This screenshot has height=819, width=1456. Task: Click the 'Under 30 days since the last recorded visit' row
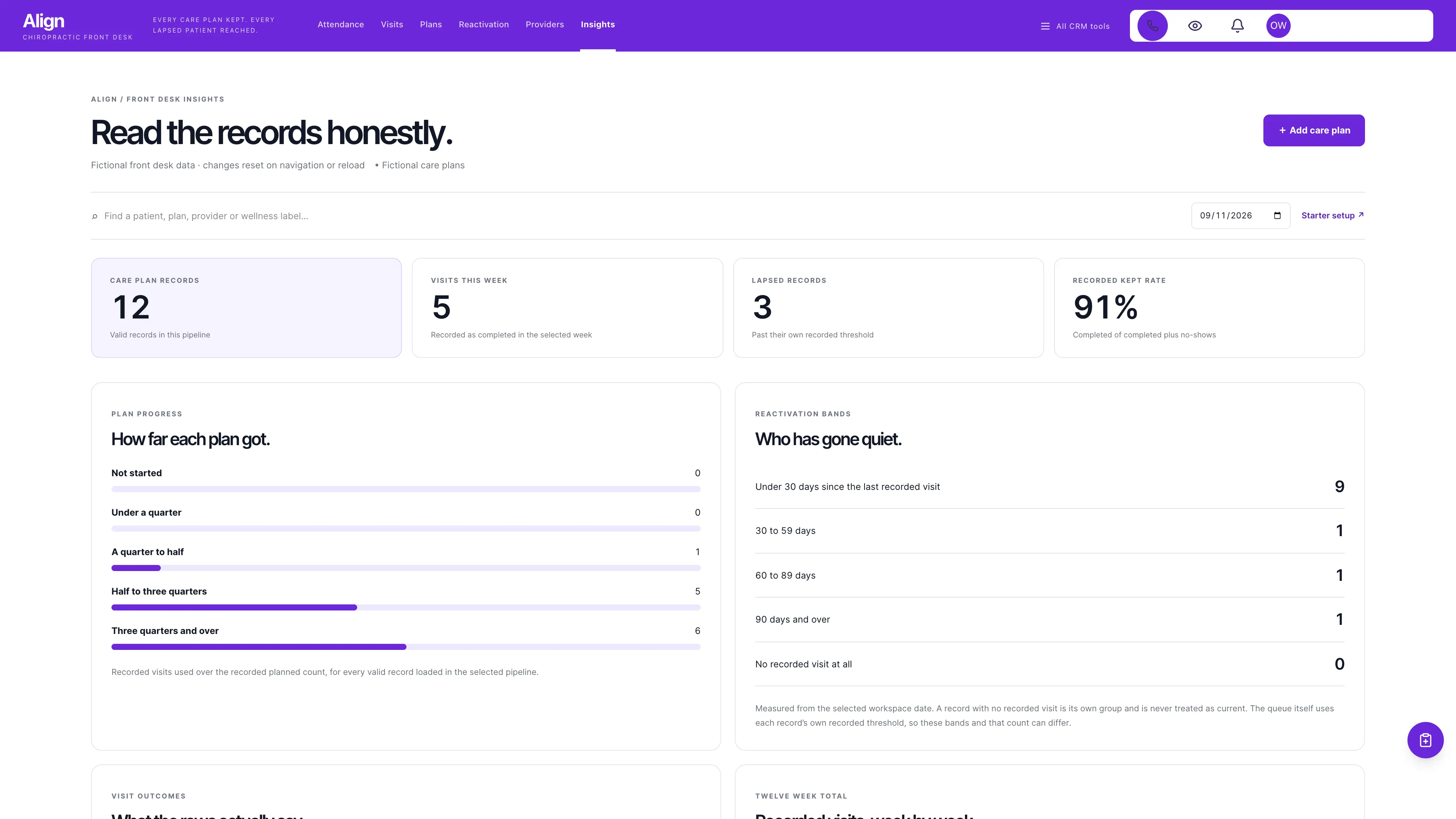1050,486
